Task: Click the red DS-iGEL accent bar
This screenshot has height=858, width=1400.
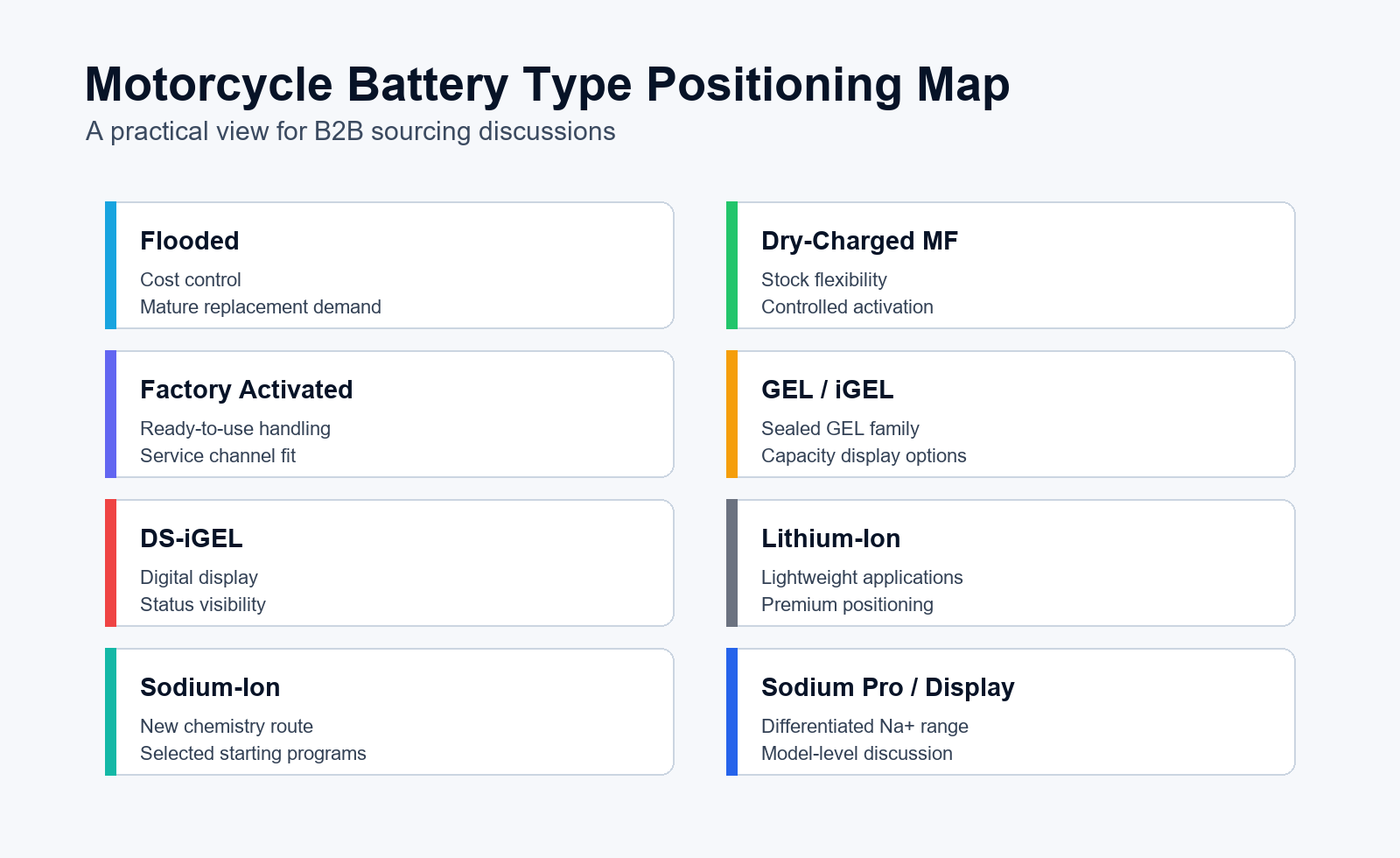Action: (110, 563)
